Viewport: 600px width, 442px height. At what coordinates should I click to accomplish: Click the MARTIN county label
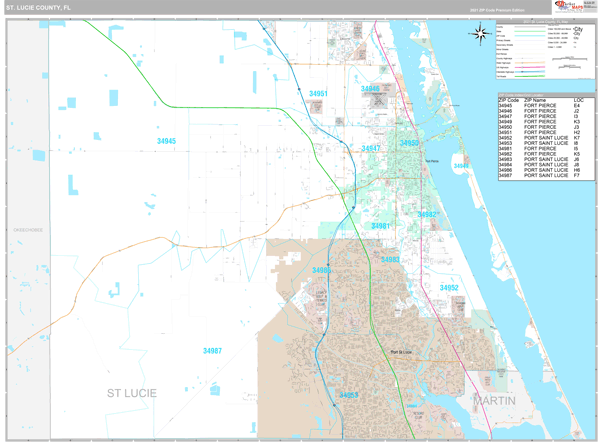coord(494,401)
